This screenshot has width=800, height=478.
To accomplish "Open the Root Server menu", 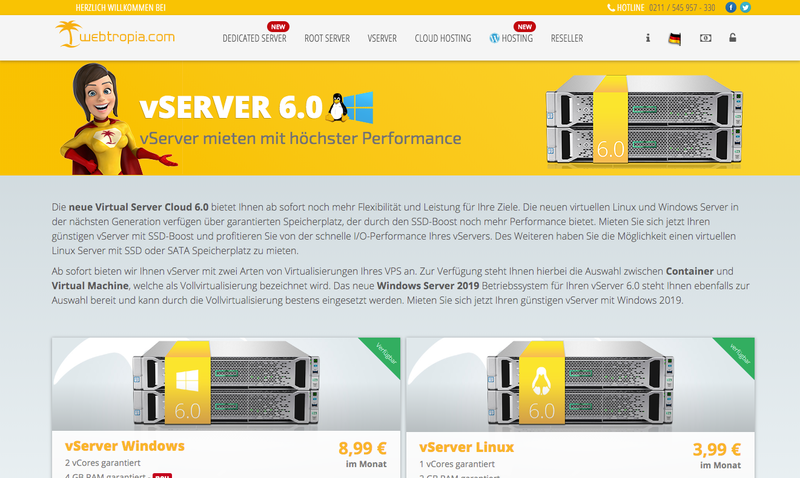I will click(327, 38).
